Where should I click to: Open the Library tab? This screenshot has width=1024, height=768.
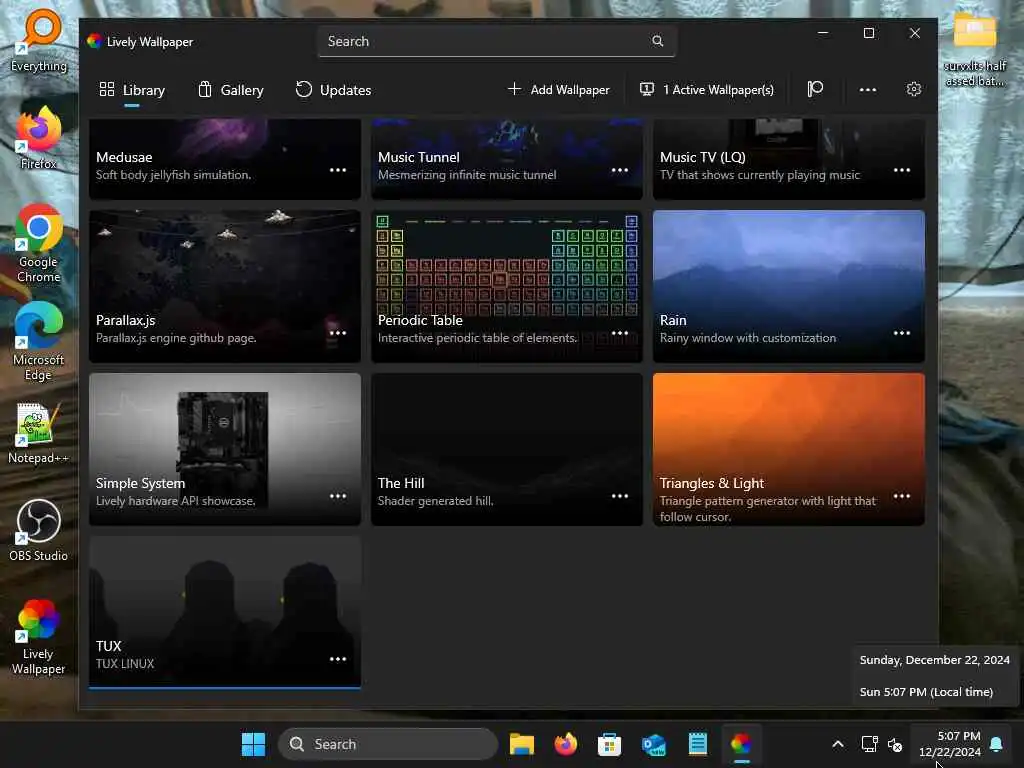pyautogui.click(x=132, y=90)
